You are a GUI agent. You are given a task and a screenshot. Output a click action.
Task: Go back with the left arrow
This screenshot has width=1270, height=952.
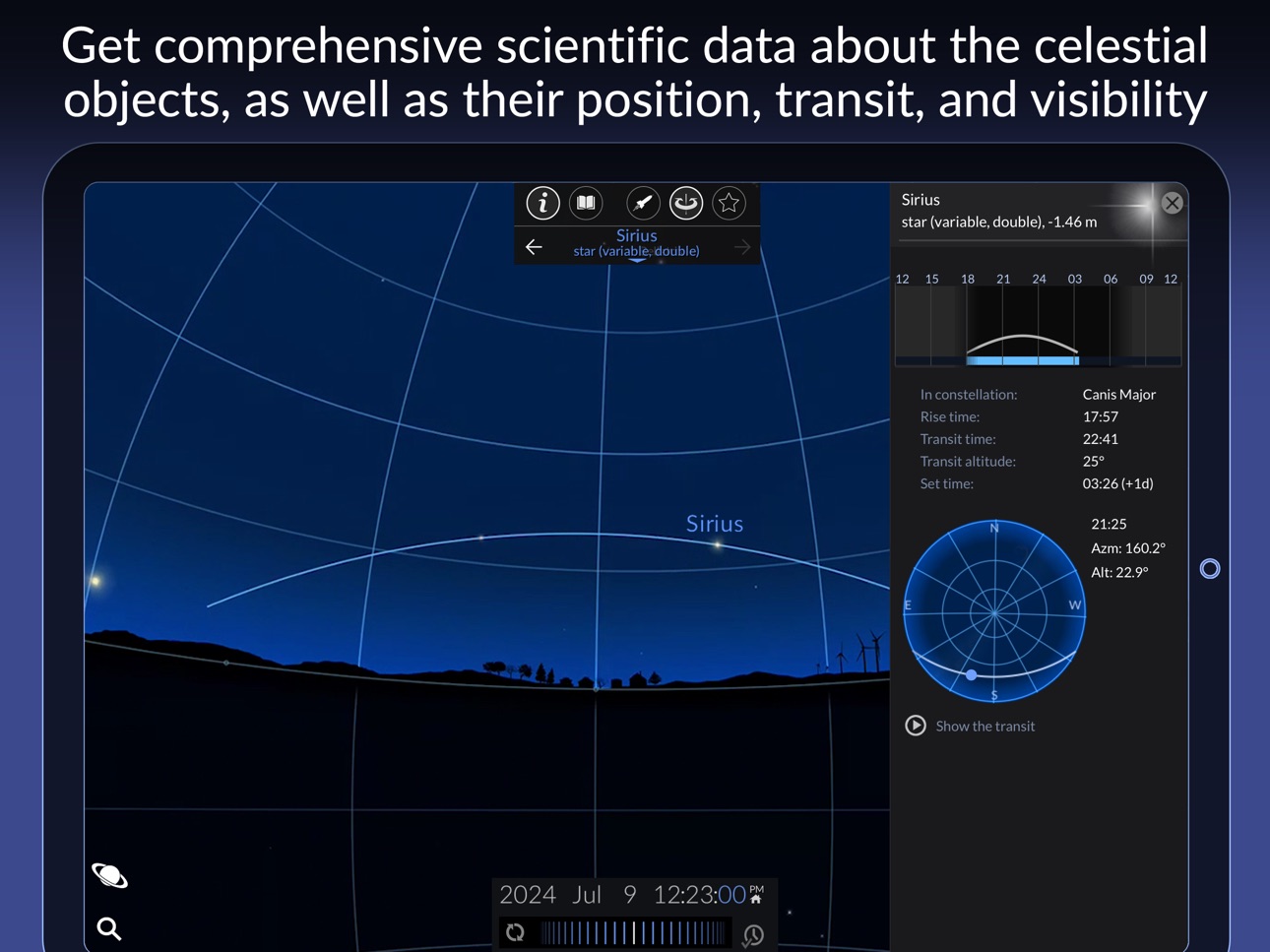[x=534, y=247]
